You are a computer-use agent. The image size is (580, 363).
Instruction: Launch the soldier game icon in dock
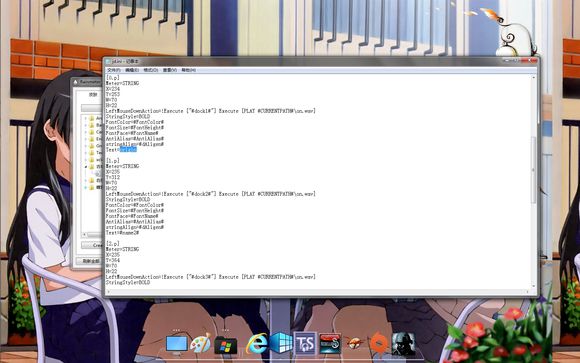pos(403,344)
